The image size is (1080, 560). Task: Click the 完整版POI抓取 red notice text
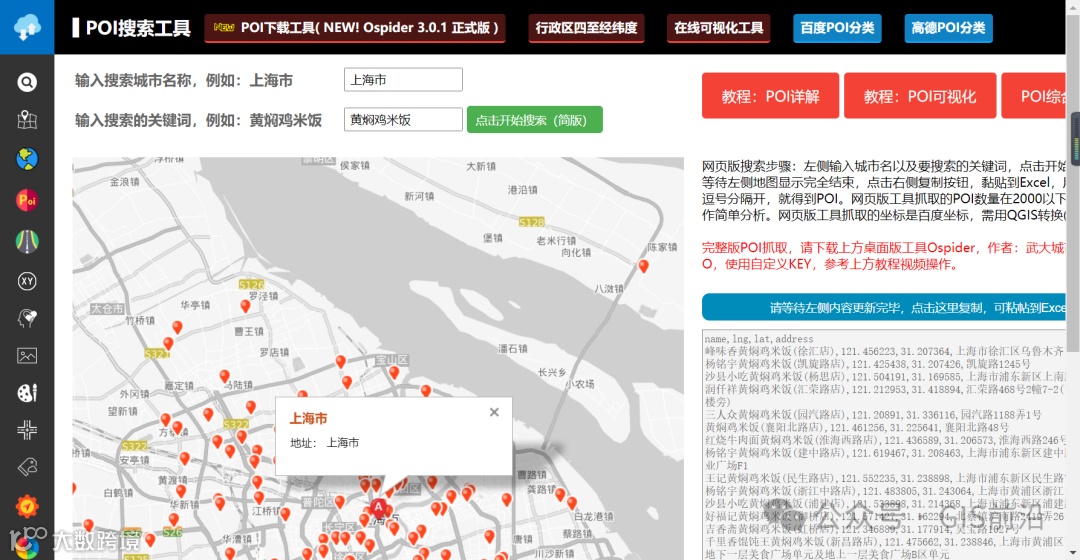point(883,256)
